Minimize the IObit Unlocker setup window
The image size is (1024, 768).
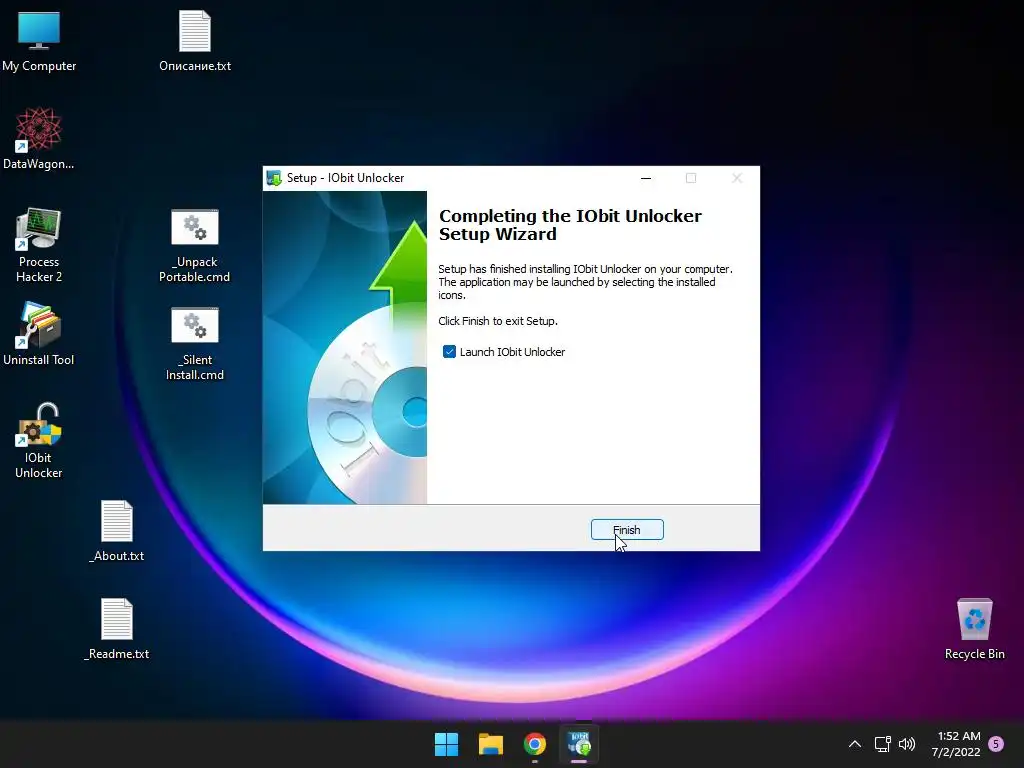coord(646,178)
